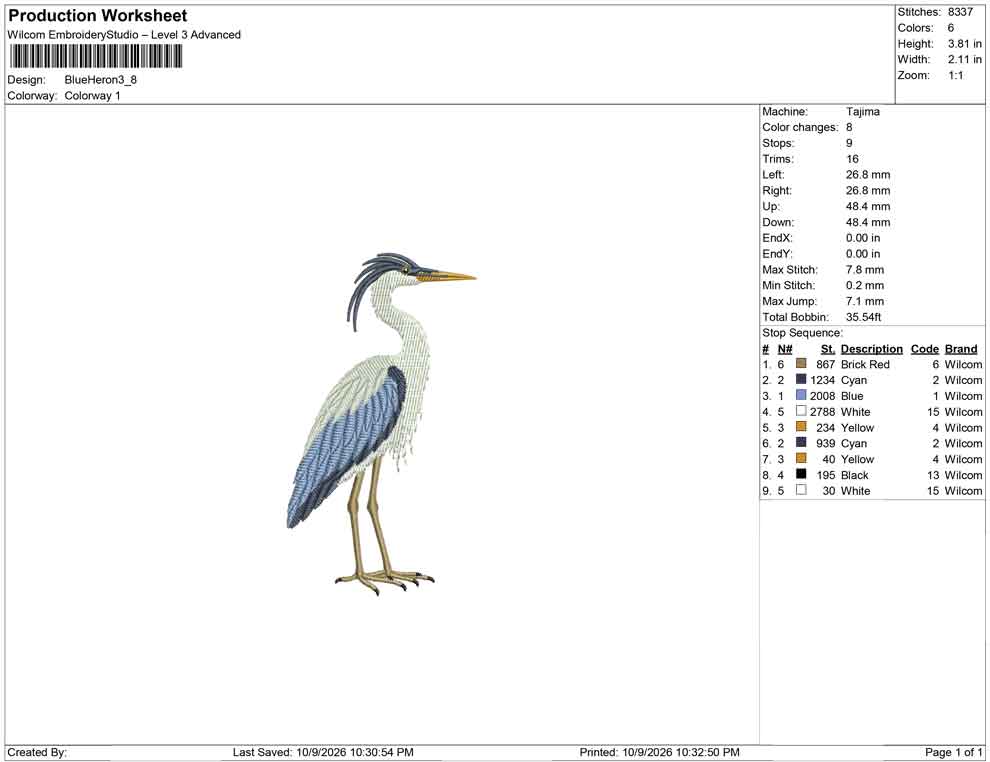Click the Min Stitch value '0.2 mm'
990x762 pixels.
pyautogui.click(x=865, y=285)
